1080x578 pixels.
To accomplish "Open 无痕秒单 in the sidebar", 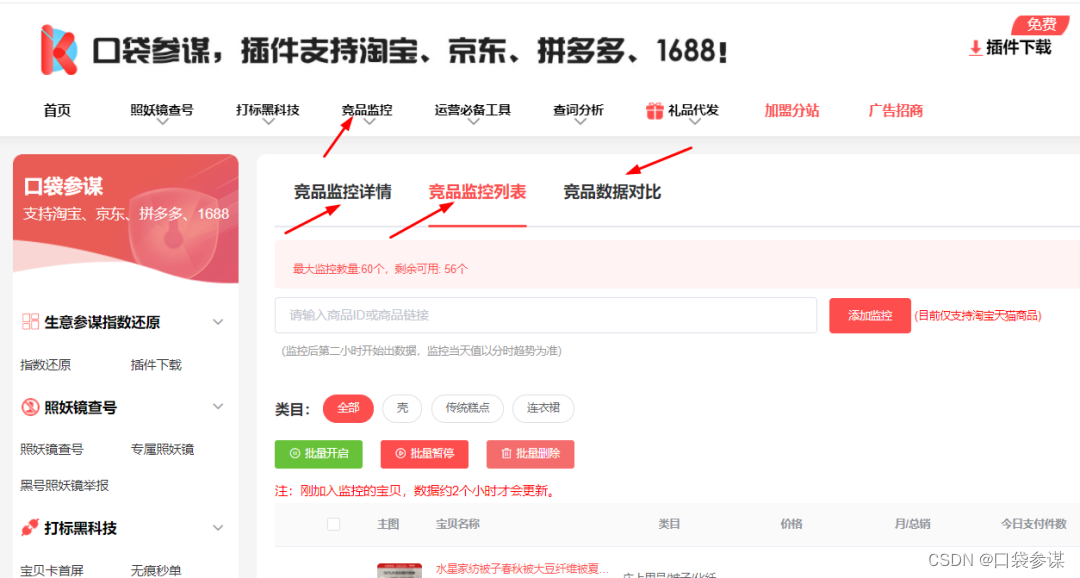I will click(x=156, y=570).
